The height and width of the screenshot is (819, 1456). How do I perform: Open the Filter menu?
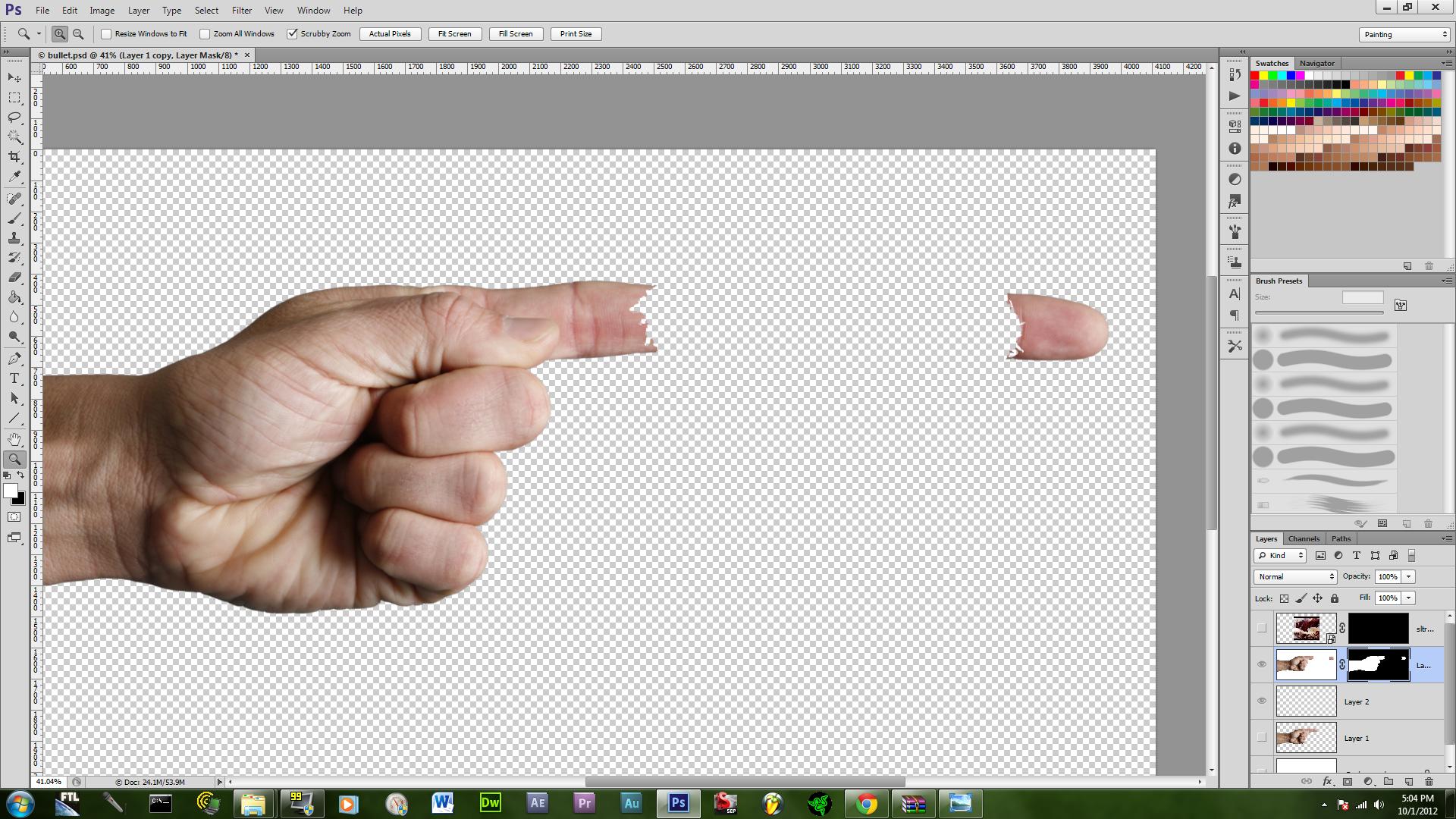pos(242,11)
